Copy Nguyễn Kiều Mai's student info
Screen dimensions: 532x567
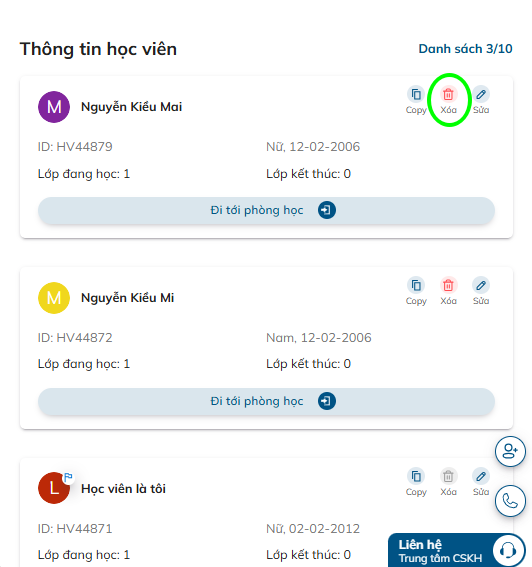[416, 100]
